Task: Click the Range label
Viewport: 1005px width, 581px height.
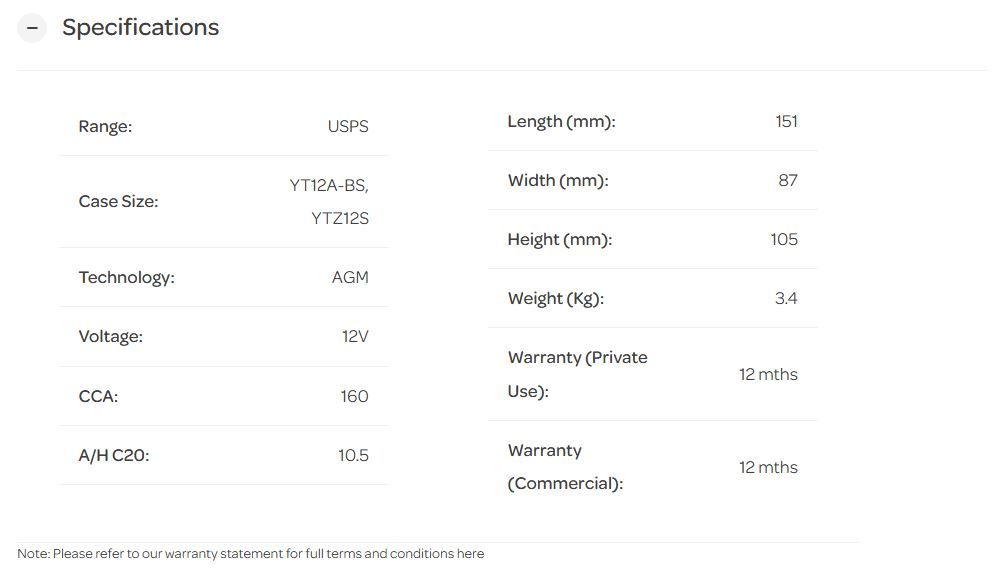Action: [x=105, y=126]
